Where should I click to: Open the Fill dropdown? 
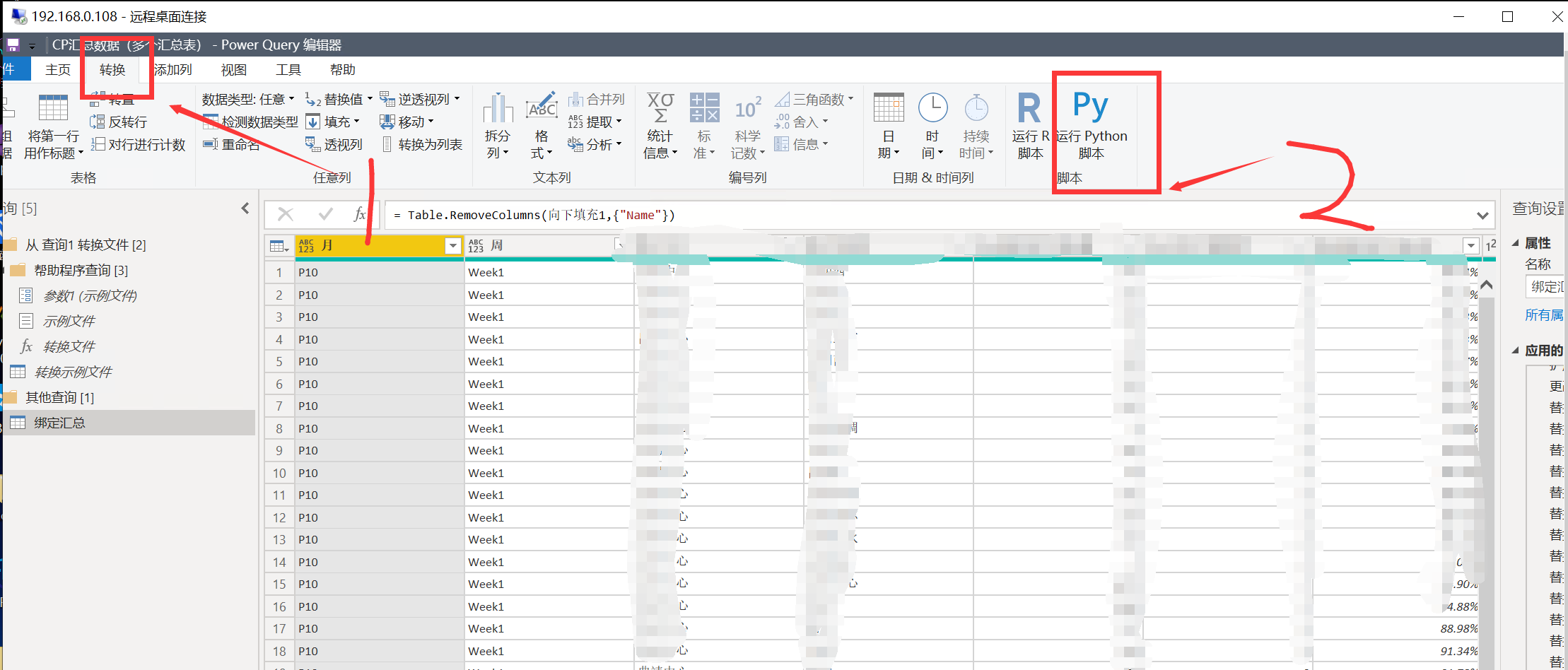(x=333, y=122)
